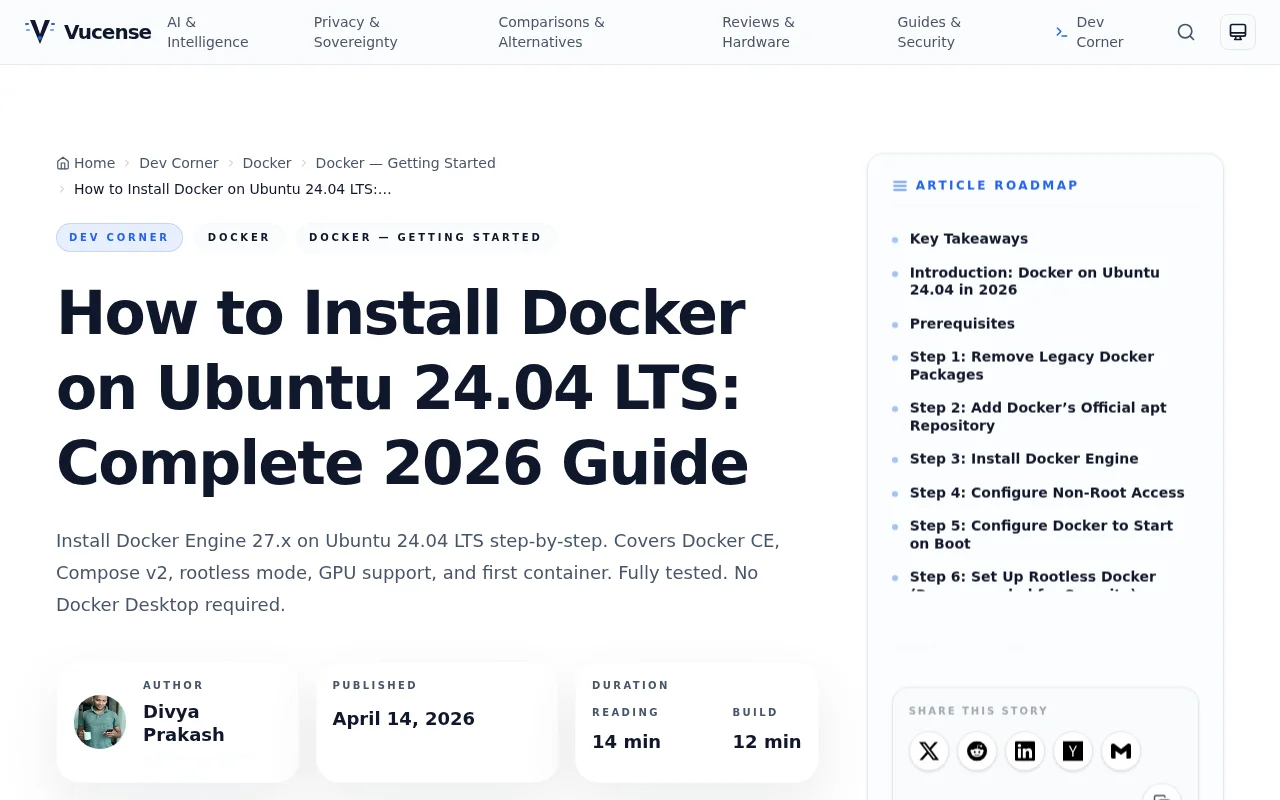Open the Dev Corner nav item

tap(1090, 32)
